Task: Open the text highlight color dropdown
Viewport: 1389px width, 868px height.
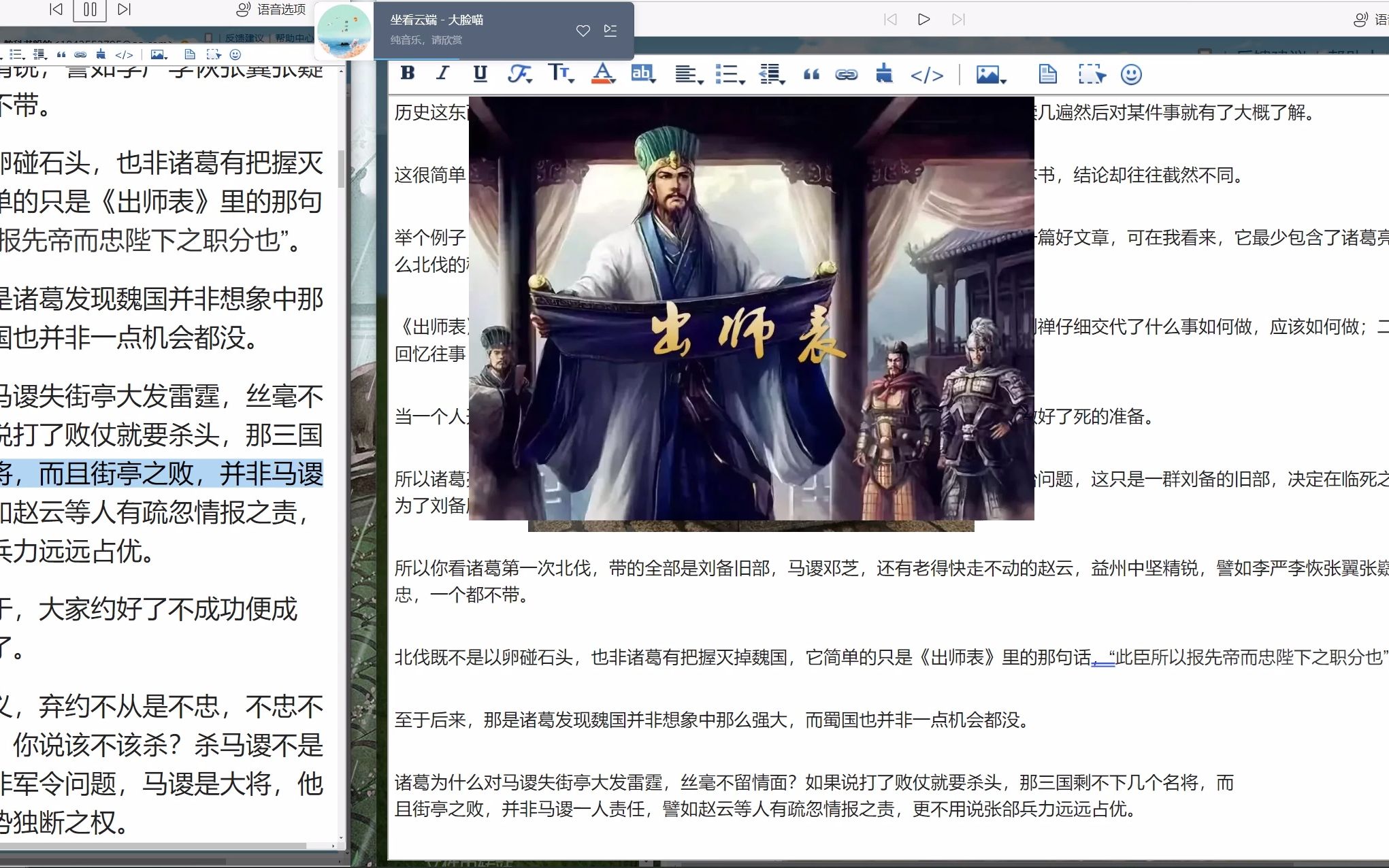Action: 643,73
